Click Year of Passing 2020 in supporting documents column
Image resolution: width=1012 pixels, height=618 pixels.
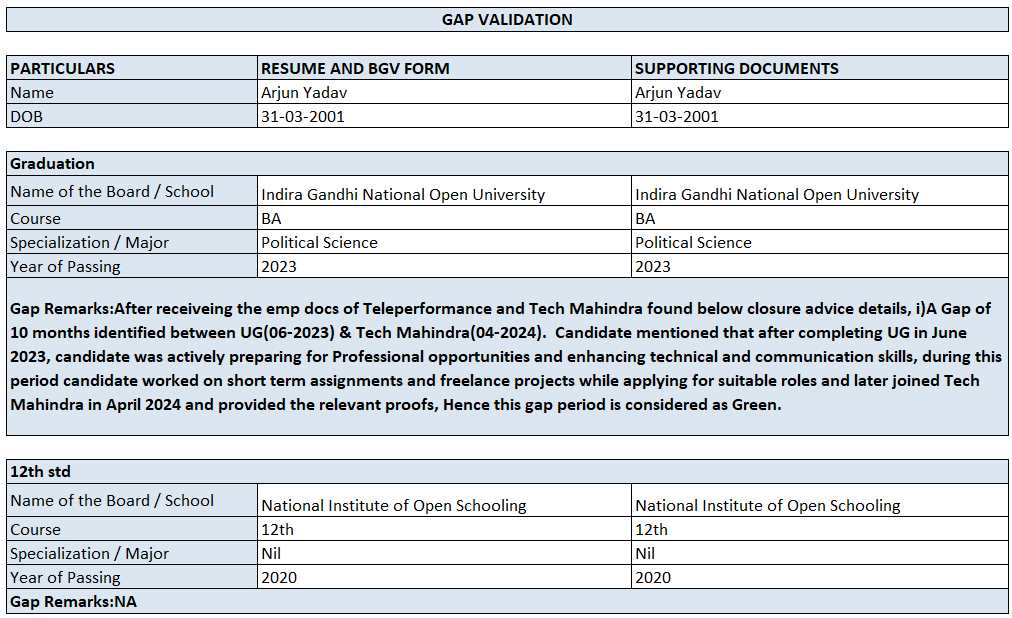653,578
